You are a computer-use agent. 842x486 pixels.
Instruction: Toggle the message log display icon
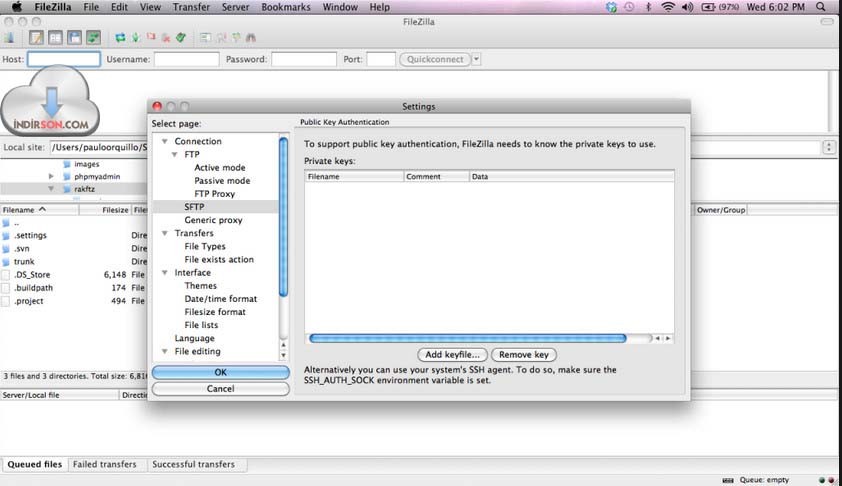(x=36, y=38)
